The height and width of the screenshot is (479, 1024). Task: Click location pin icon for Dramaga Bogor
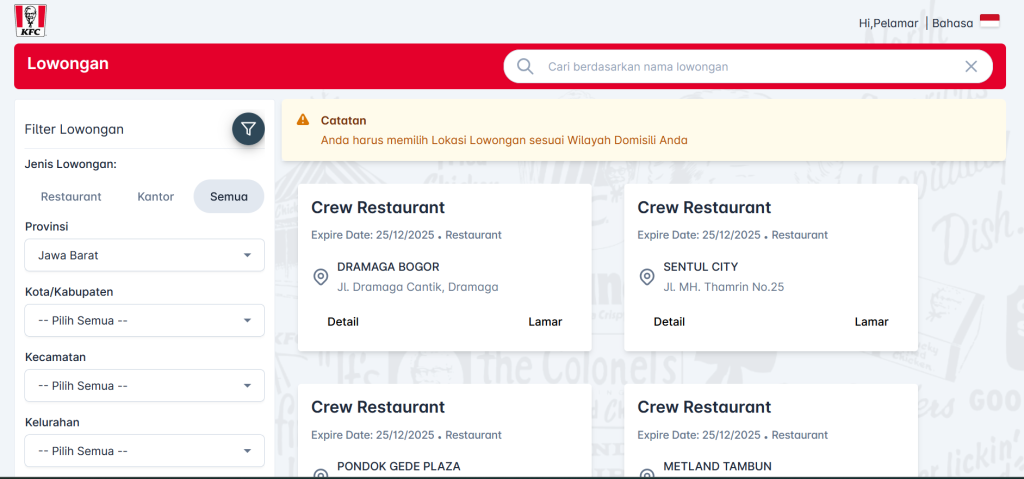click(321, 277)
